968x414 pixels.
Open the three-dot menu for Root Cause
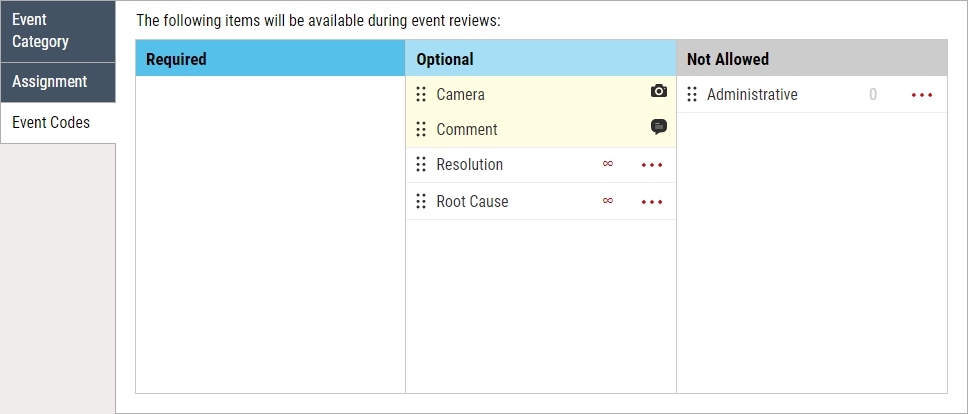point(652,202)
